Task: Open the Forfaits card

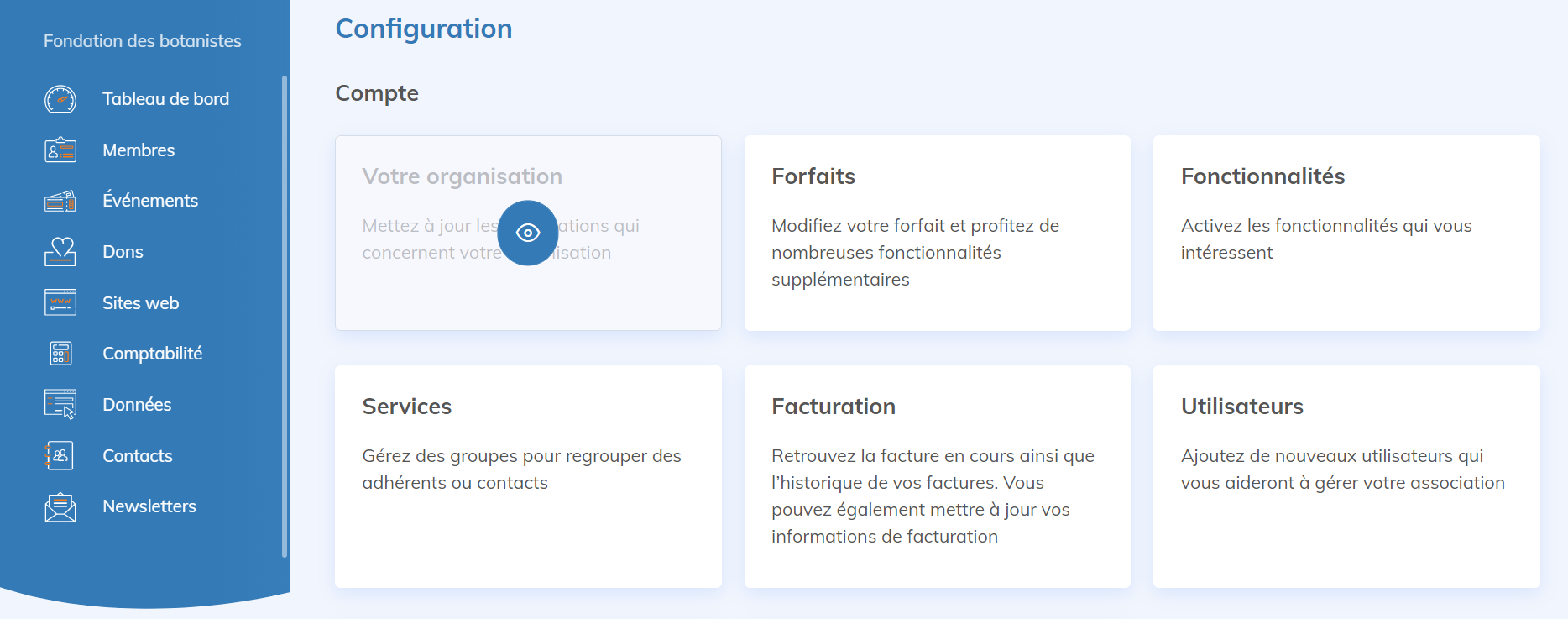Action: pyautogui.click(x=937, y=233)
